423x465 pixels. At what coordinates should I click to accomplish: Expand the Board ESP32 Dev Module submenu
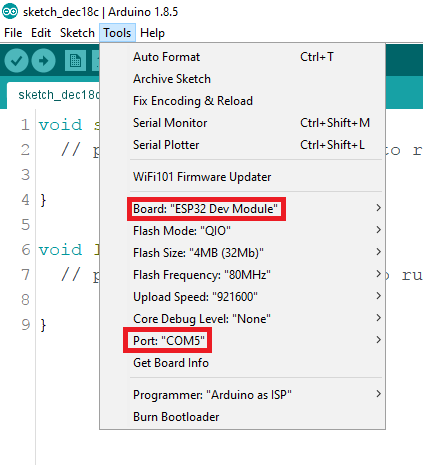coord(242,209)
